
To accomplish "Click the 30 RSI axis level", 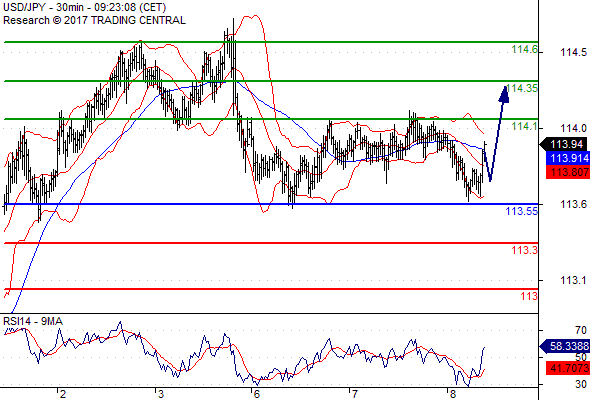I will pyautogui.click(x=581, y=385).
